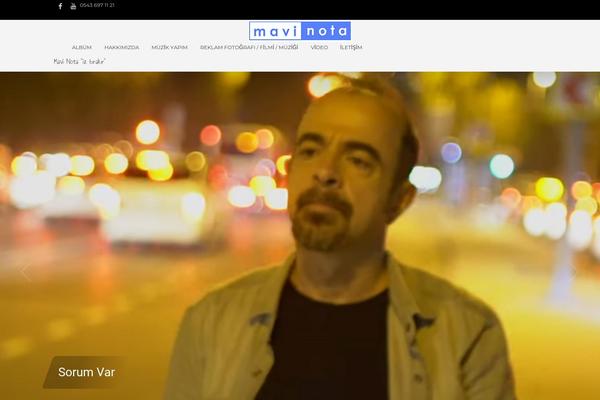This screenshot has width=600, height=400.
Task: Click the Sorum Var slide caption
Action: pyautogui.click(x=86, y=372)
